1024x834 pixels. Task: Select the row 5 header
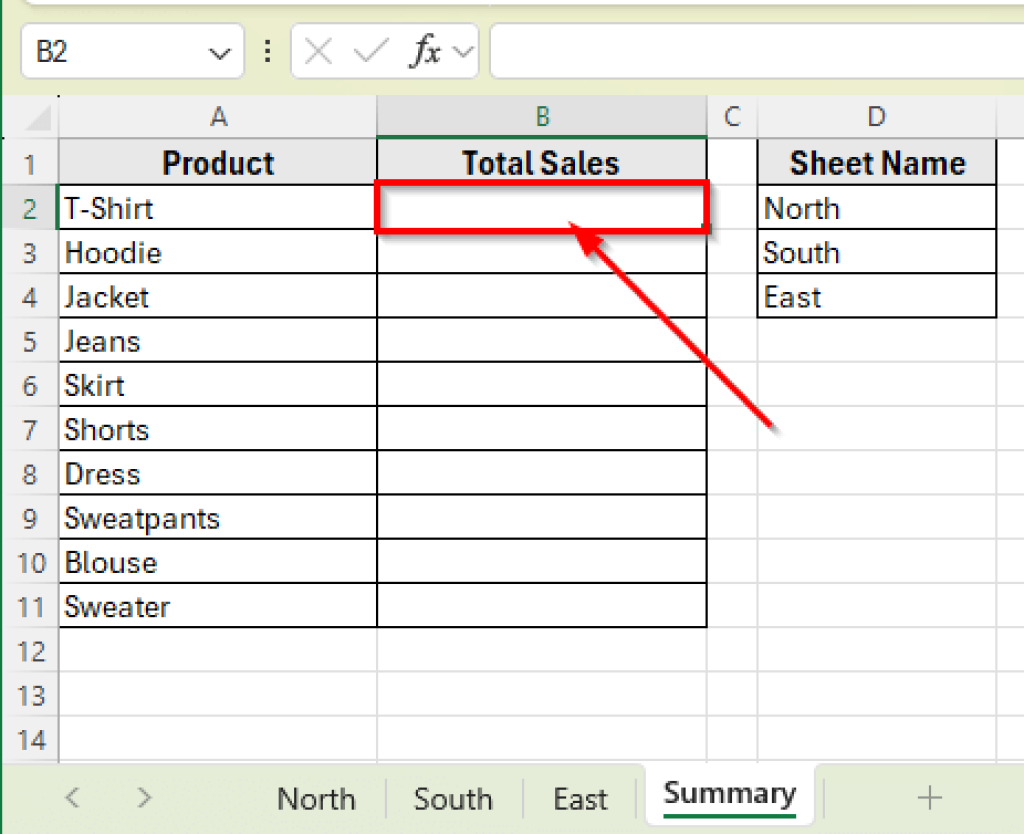point(31,341)
